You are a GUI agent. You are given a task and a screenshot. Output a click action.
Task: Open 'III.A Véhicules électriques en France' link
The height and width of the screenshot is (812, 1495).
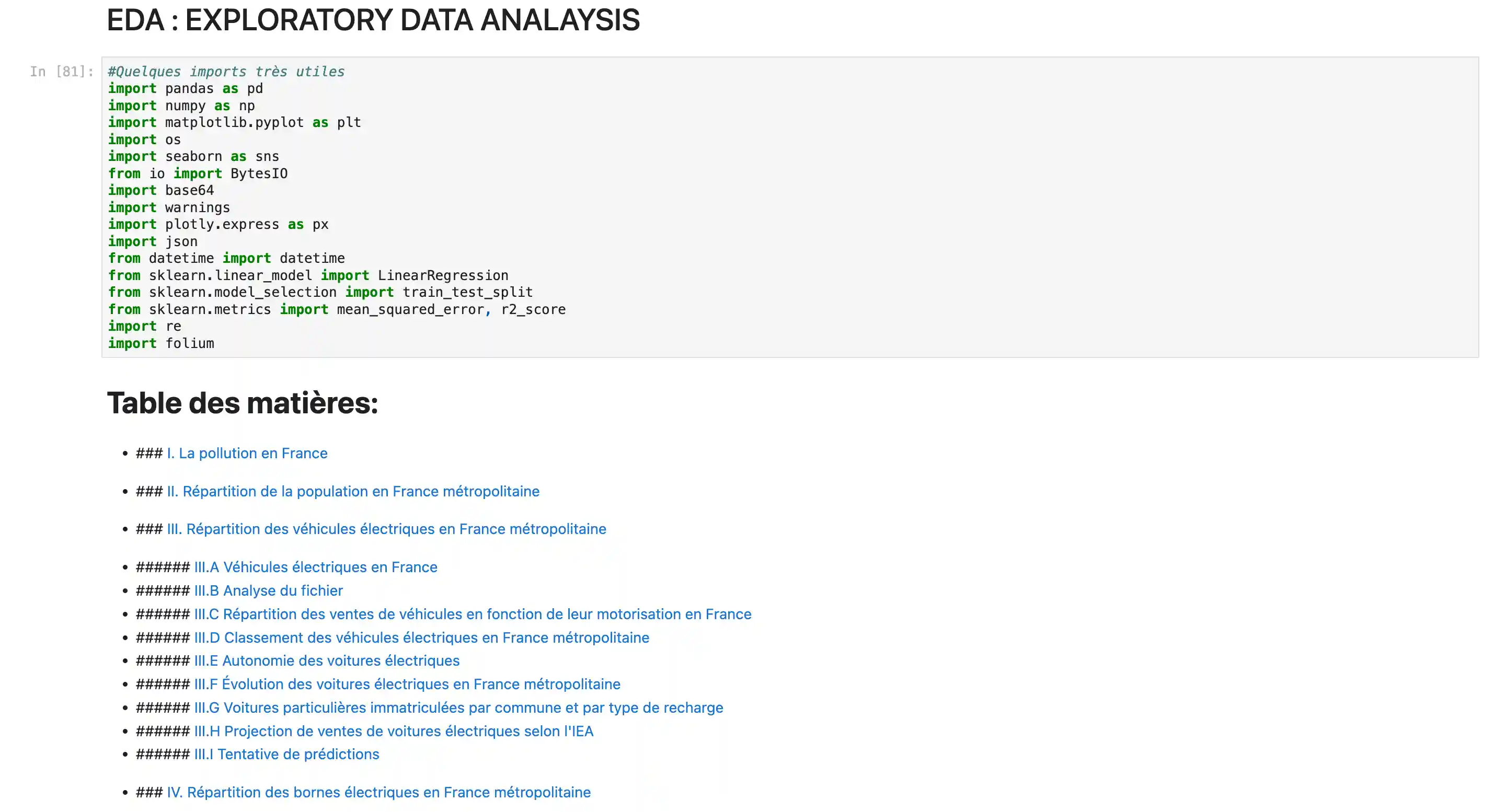[315, 566]
